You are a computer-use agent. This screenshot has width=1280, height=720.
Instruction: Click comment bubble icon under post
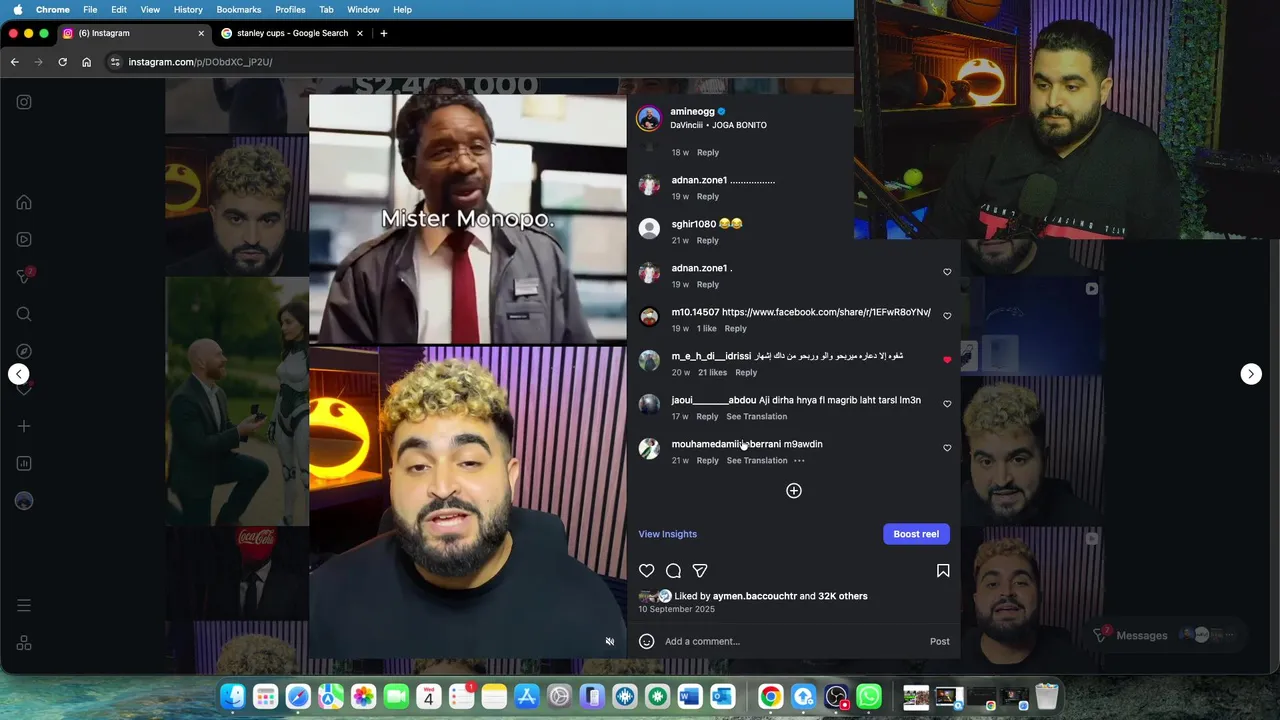673,571
